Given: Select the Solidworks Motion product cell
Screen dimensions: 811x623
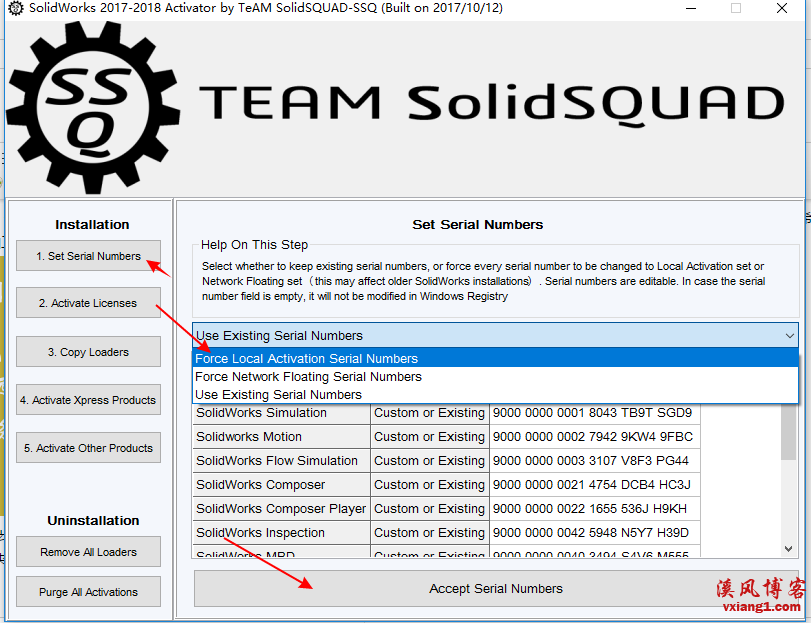Looking at the screenshot, I should 281,436.
